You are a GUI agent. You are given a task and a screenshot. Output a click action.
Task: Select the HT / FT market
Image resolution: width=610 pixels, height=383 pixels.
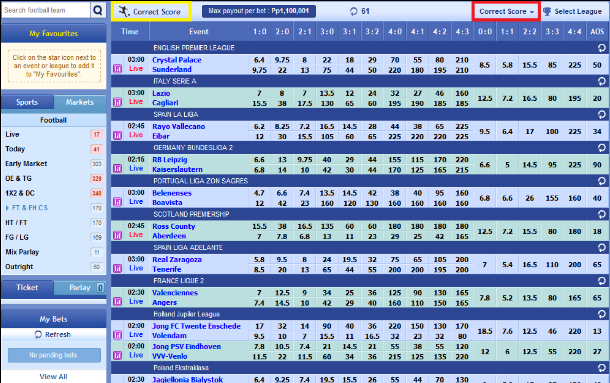(54, 223)
